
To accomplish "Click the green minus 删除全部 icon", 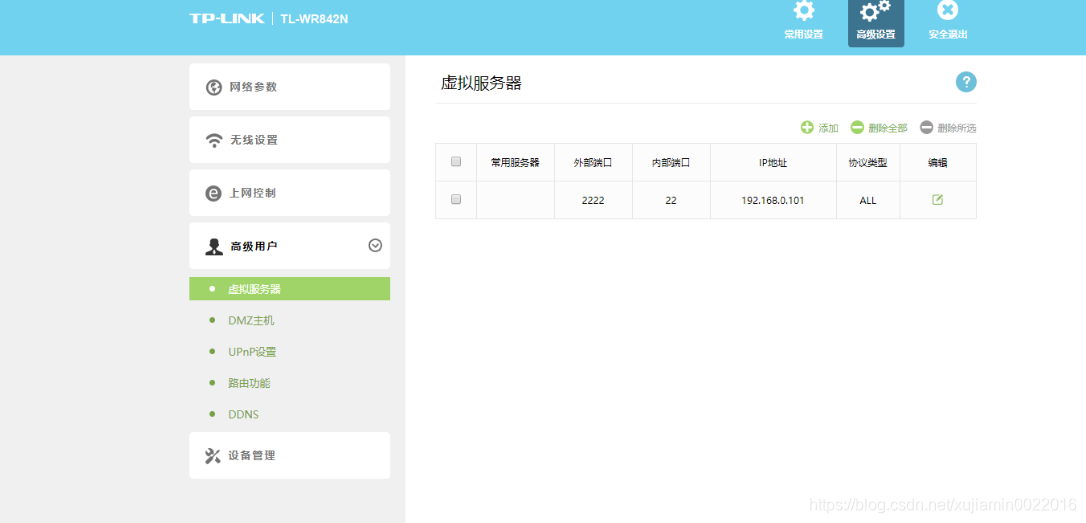I will click(x=857, y=127).
